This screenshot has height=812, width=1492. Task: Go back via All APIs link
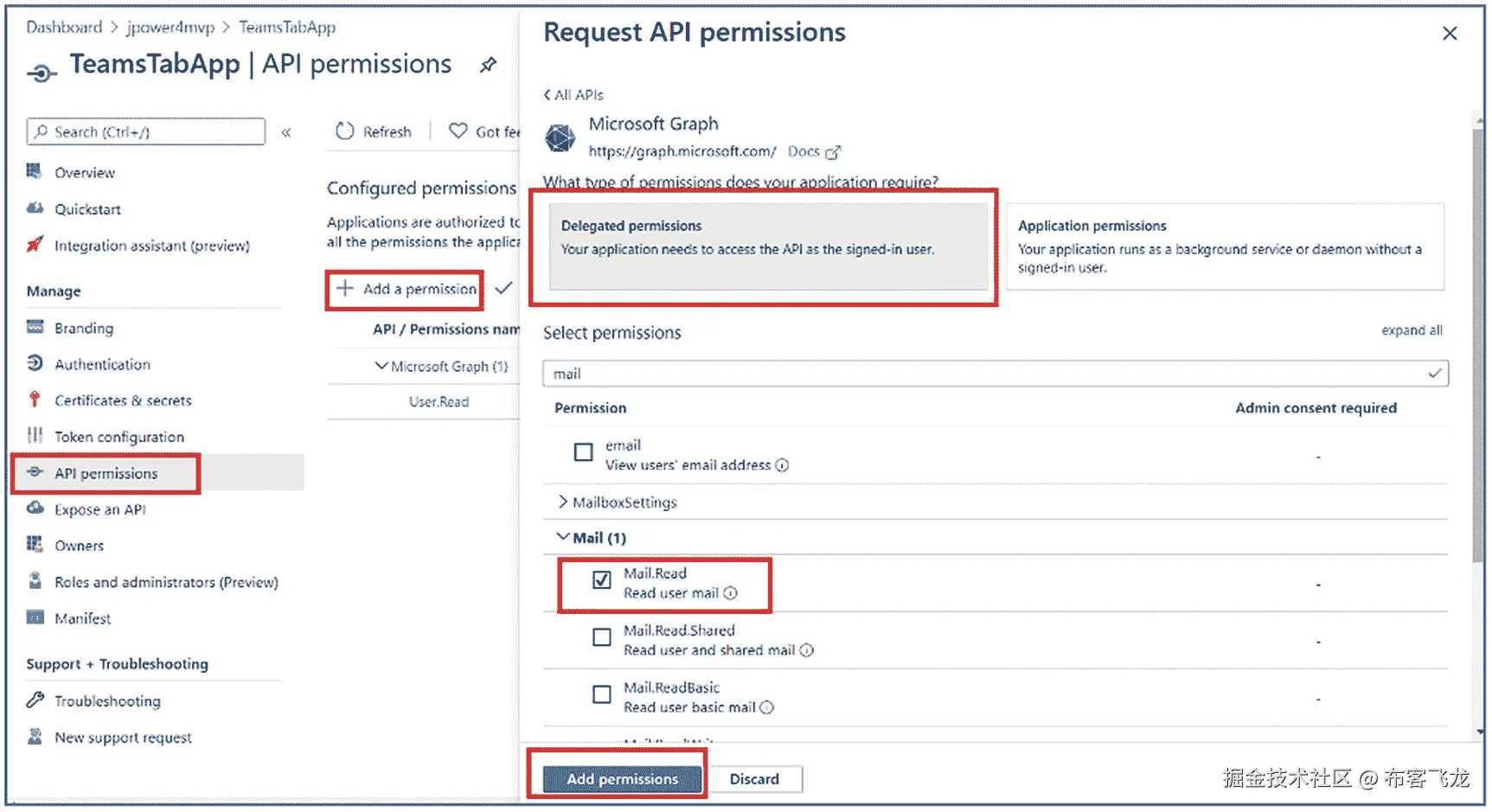(x=573, y=94)
